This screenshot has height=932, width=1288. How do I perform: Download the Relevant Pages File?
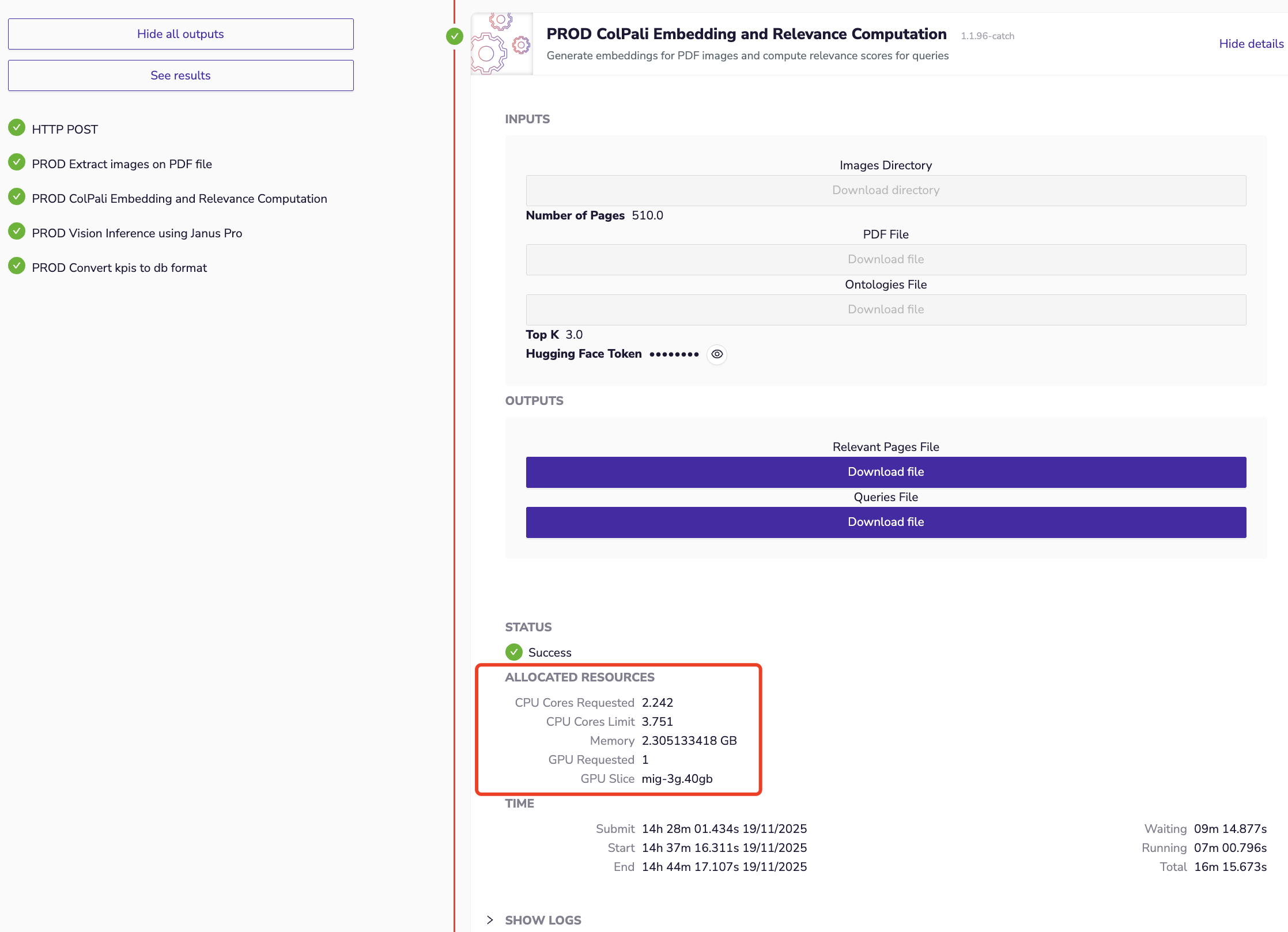[885, 472]
